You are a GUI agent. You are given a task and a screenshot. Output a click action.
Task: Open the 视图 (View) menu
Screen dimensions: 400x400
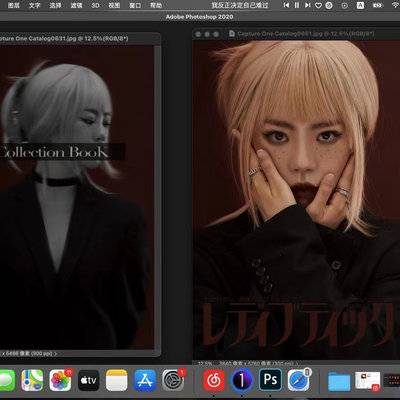click(114, 5)
